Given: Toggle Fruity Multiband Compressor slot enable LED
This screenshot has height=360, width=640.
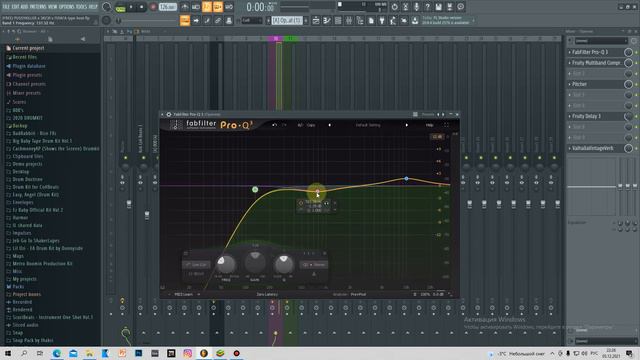Looking at the screenshot, I should tap(636, 63).
